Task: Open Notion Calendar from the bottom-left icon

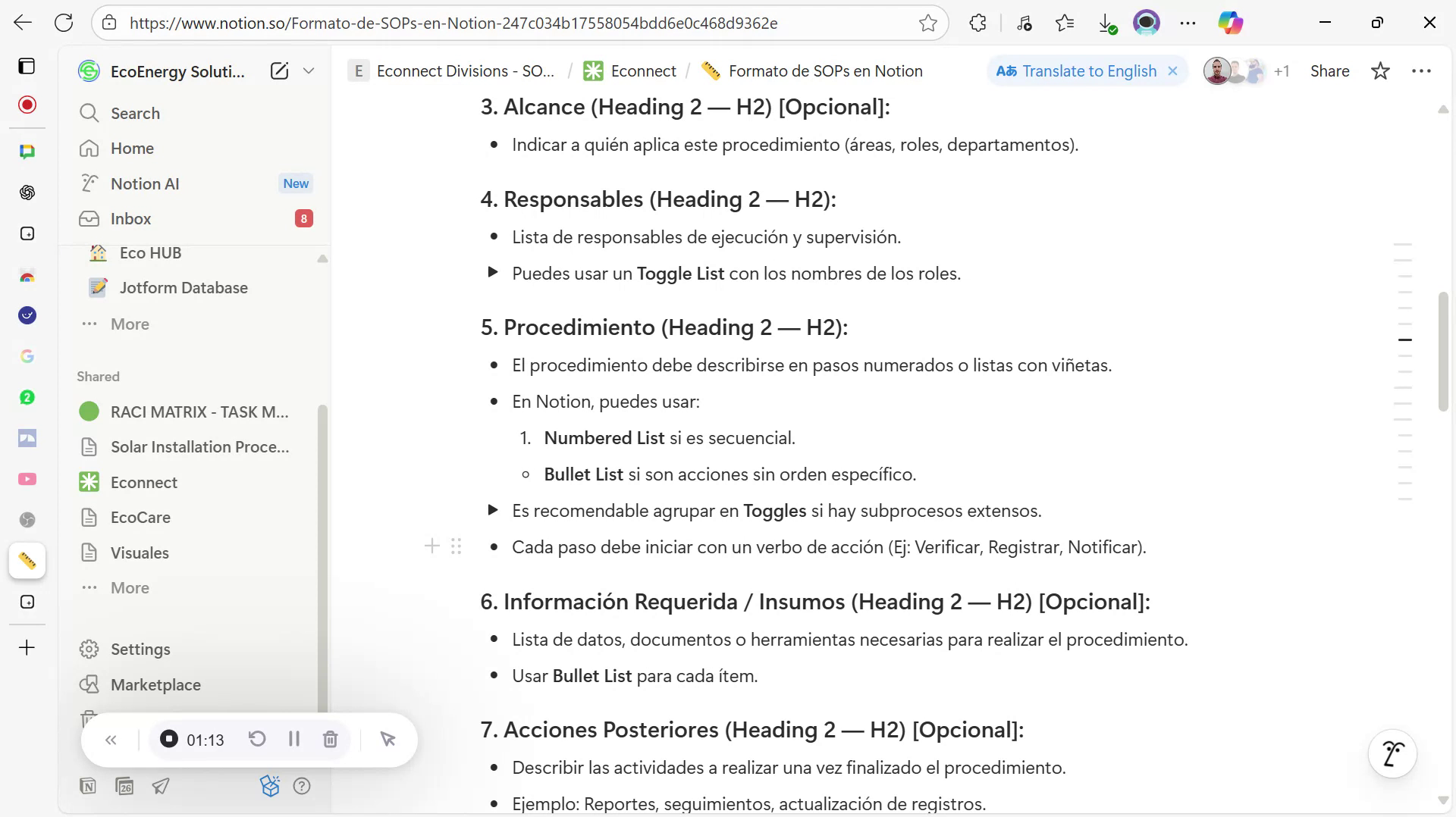Action: pos(125,786)
